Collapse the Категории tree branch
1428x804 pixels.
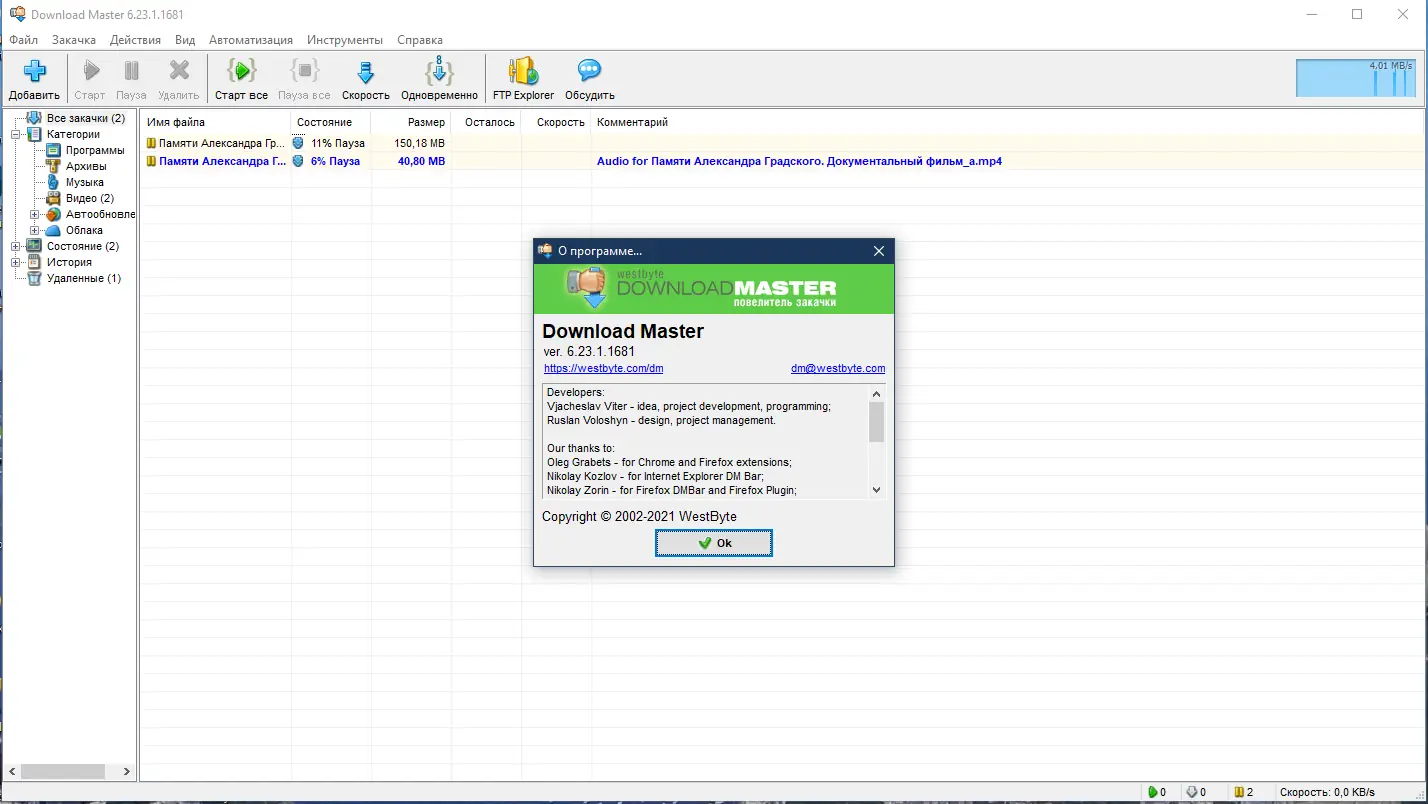coord(13,133)
